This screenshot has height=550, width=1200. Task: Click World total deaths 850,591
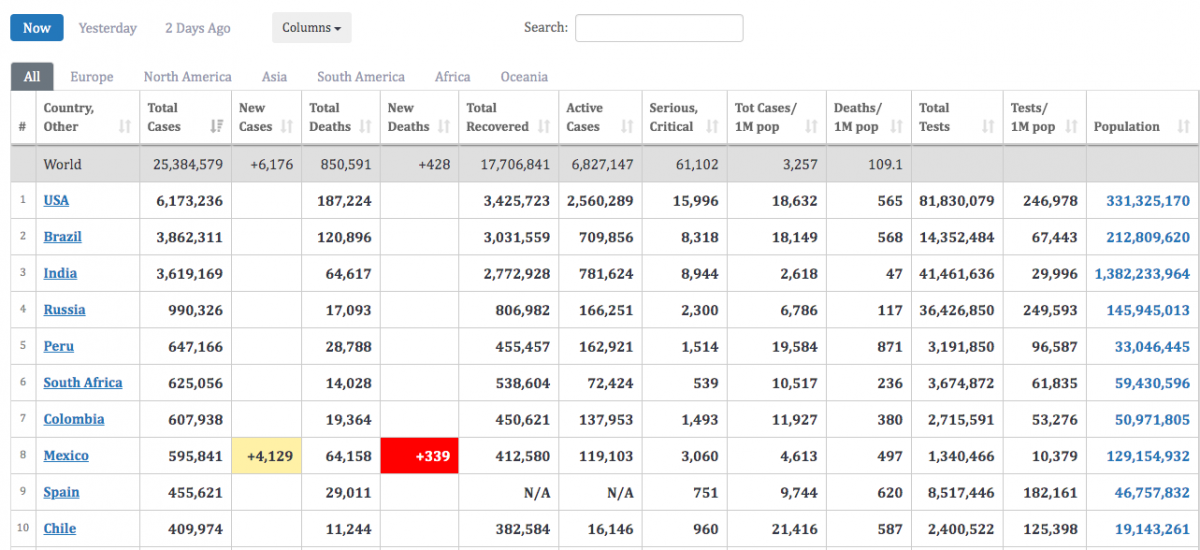[x=345, y=164]
